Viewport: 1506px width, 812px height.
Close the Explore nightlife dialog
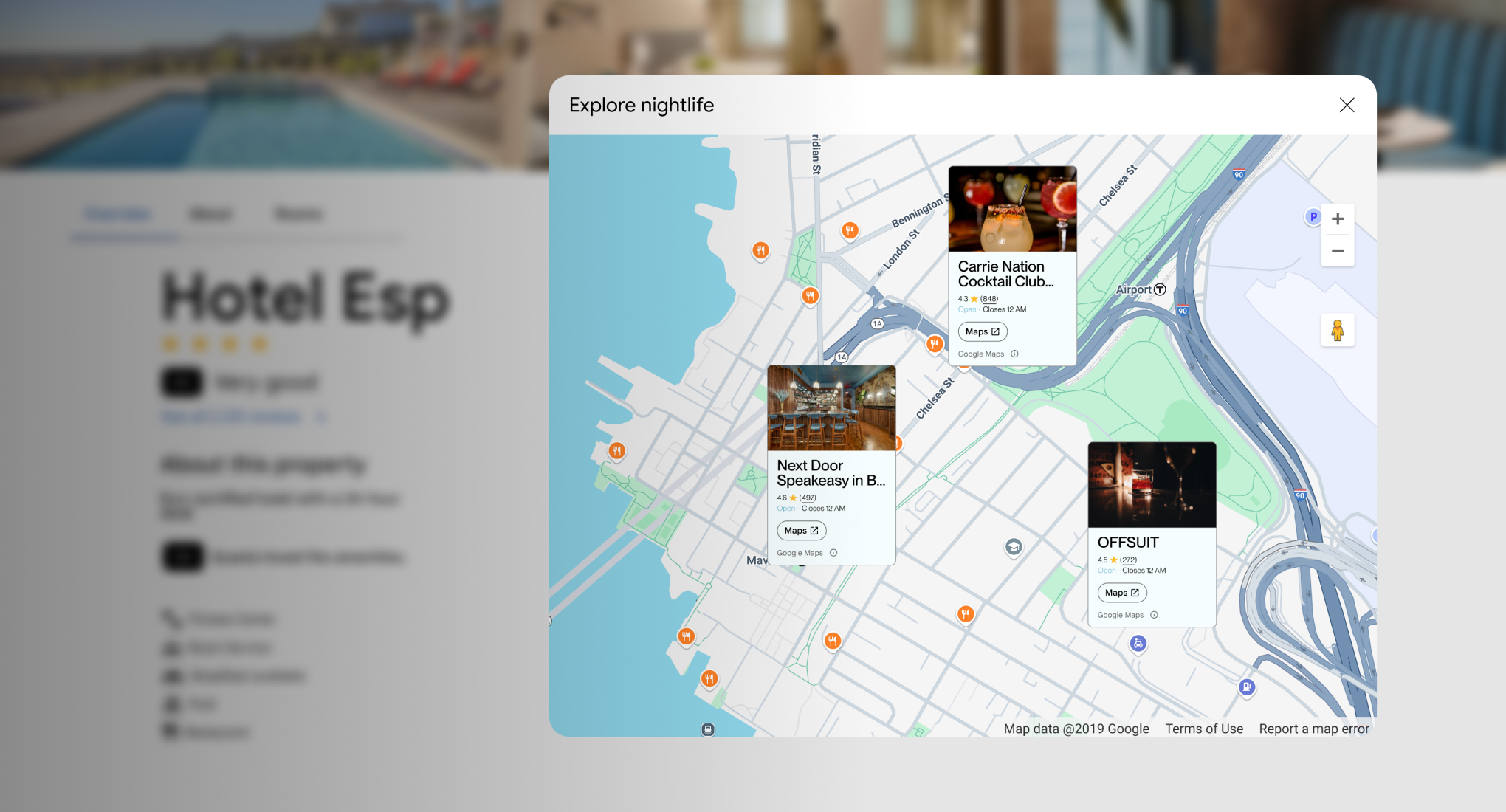pos(1347,105)
